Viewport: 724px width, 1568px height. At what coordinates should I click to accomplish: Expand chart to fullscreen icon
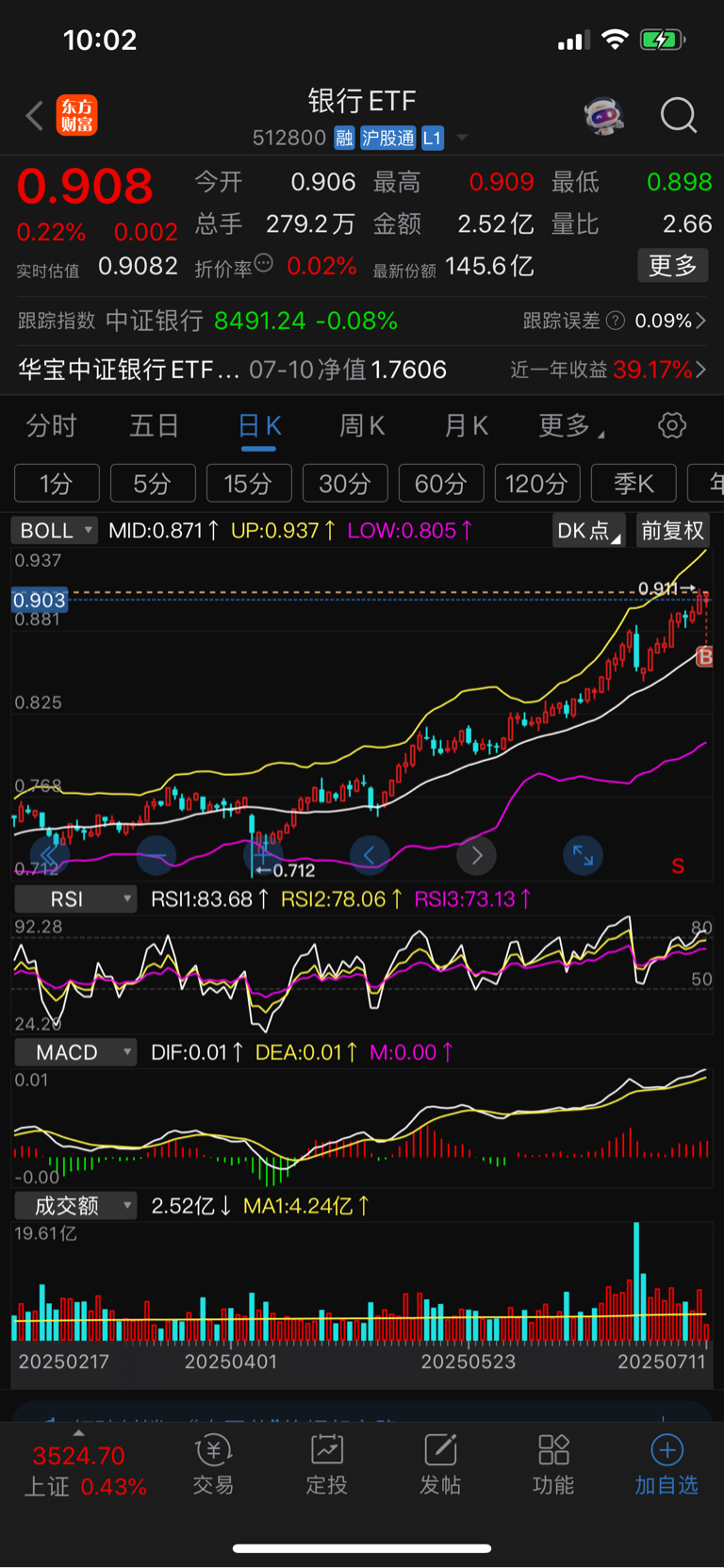[583, 855]
